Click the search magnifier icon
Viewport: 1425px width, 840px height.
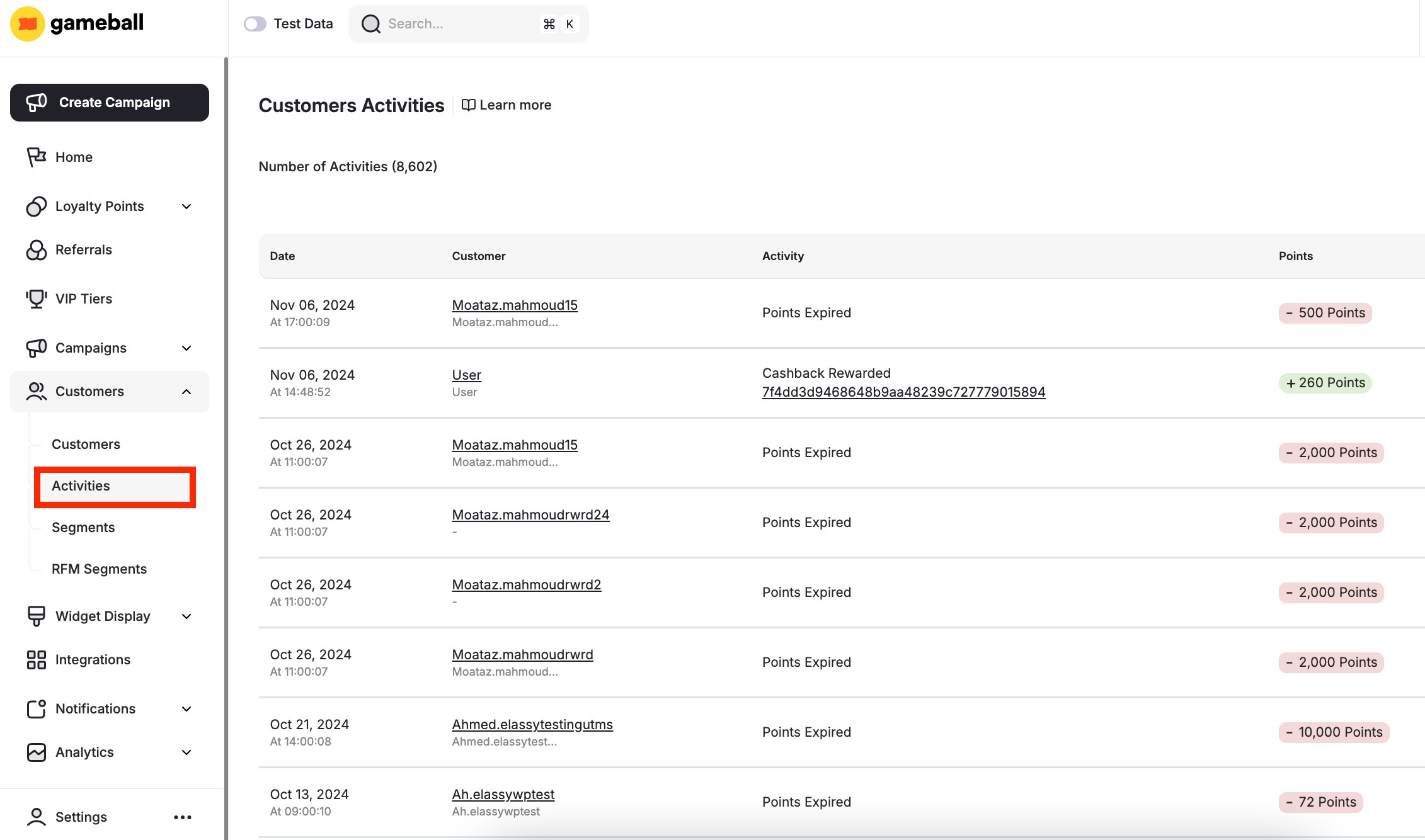coord(371,24)
